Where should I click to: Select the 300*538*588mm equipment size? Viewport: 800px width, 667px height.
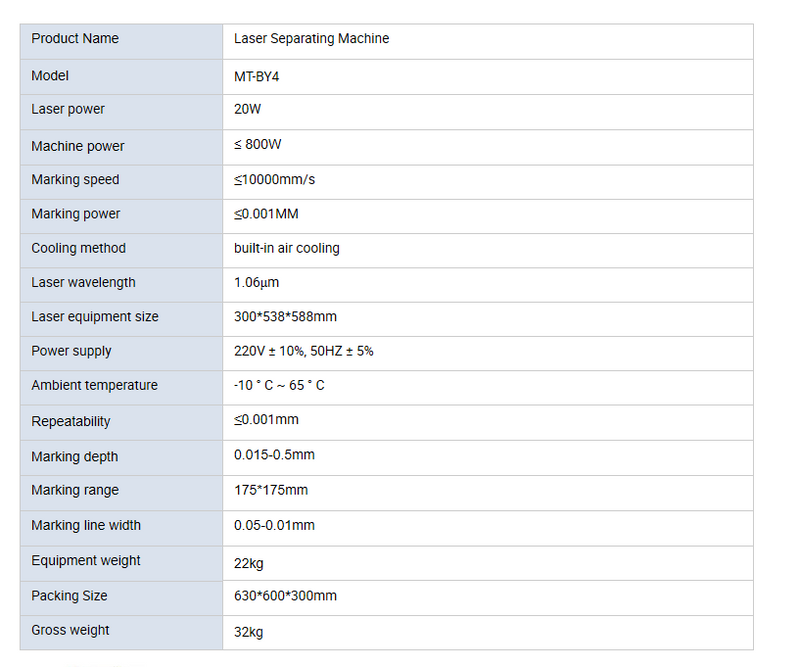pos(285,317)
